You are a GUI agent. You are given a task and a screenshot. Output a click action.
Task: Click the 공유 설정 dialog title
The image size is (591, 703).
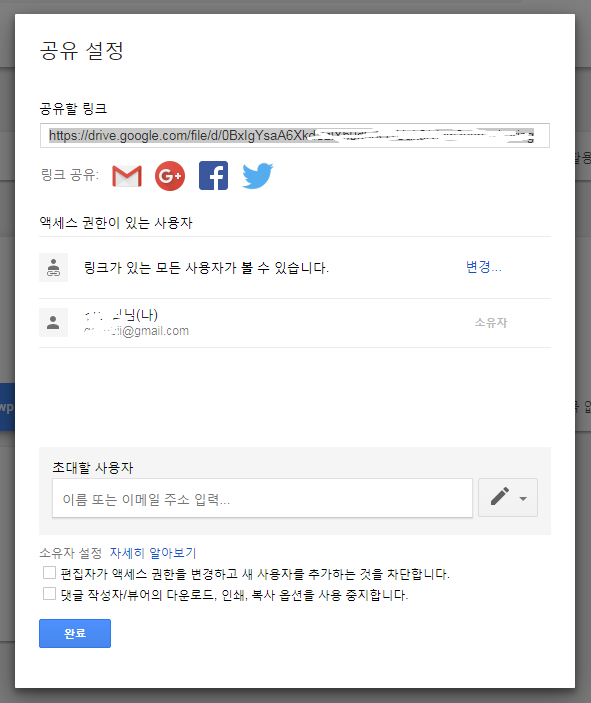pos(82,50)
